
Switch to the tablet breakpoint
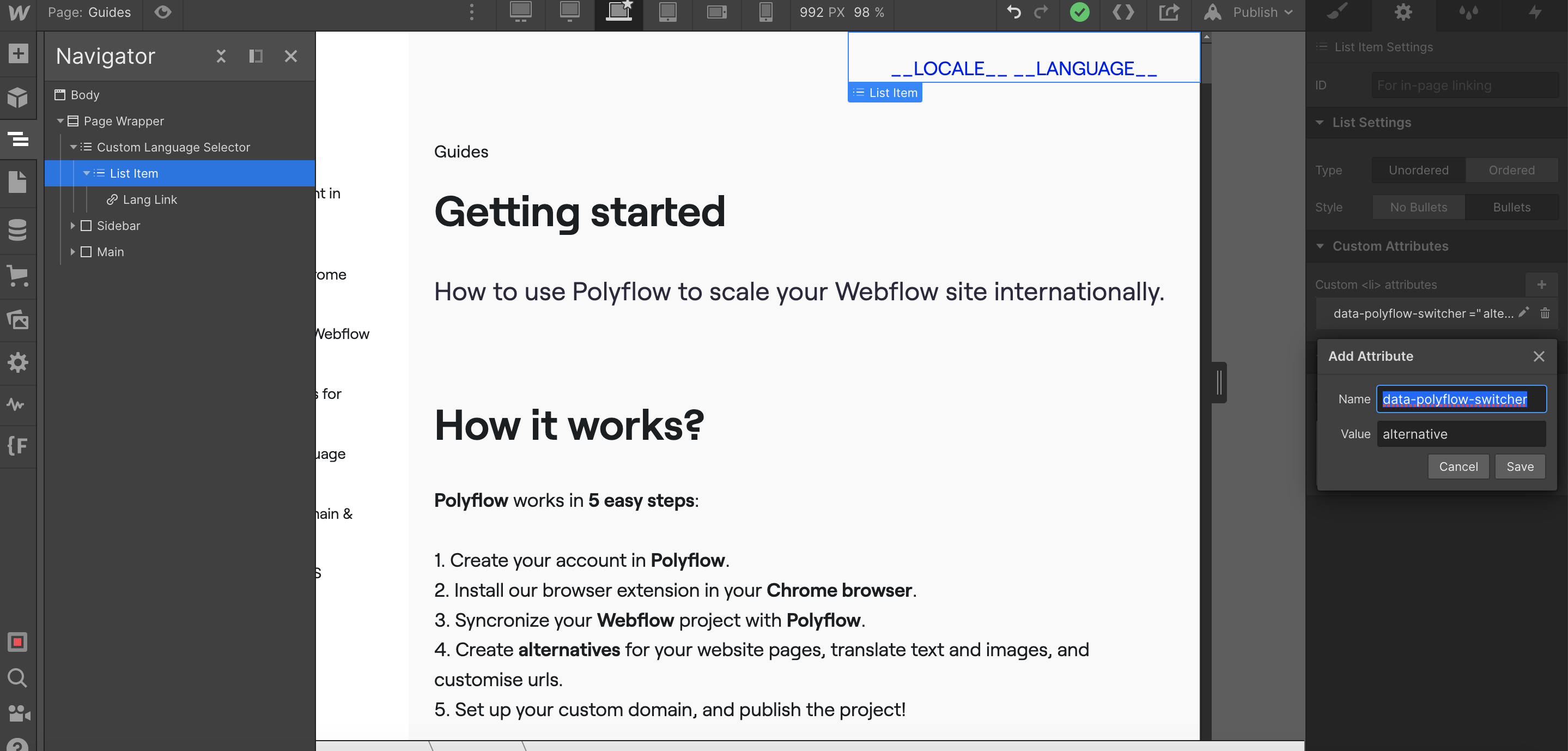click(668, 12)
